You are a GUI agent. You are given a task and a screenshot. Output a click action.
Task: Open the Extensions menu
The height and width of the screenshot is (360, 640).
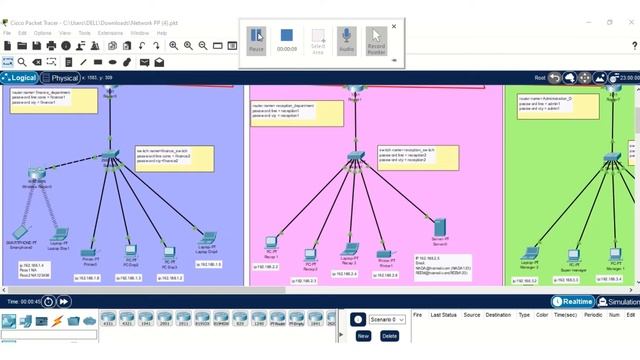[110, 33]
